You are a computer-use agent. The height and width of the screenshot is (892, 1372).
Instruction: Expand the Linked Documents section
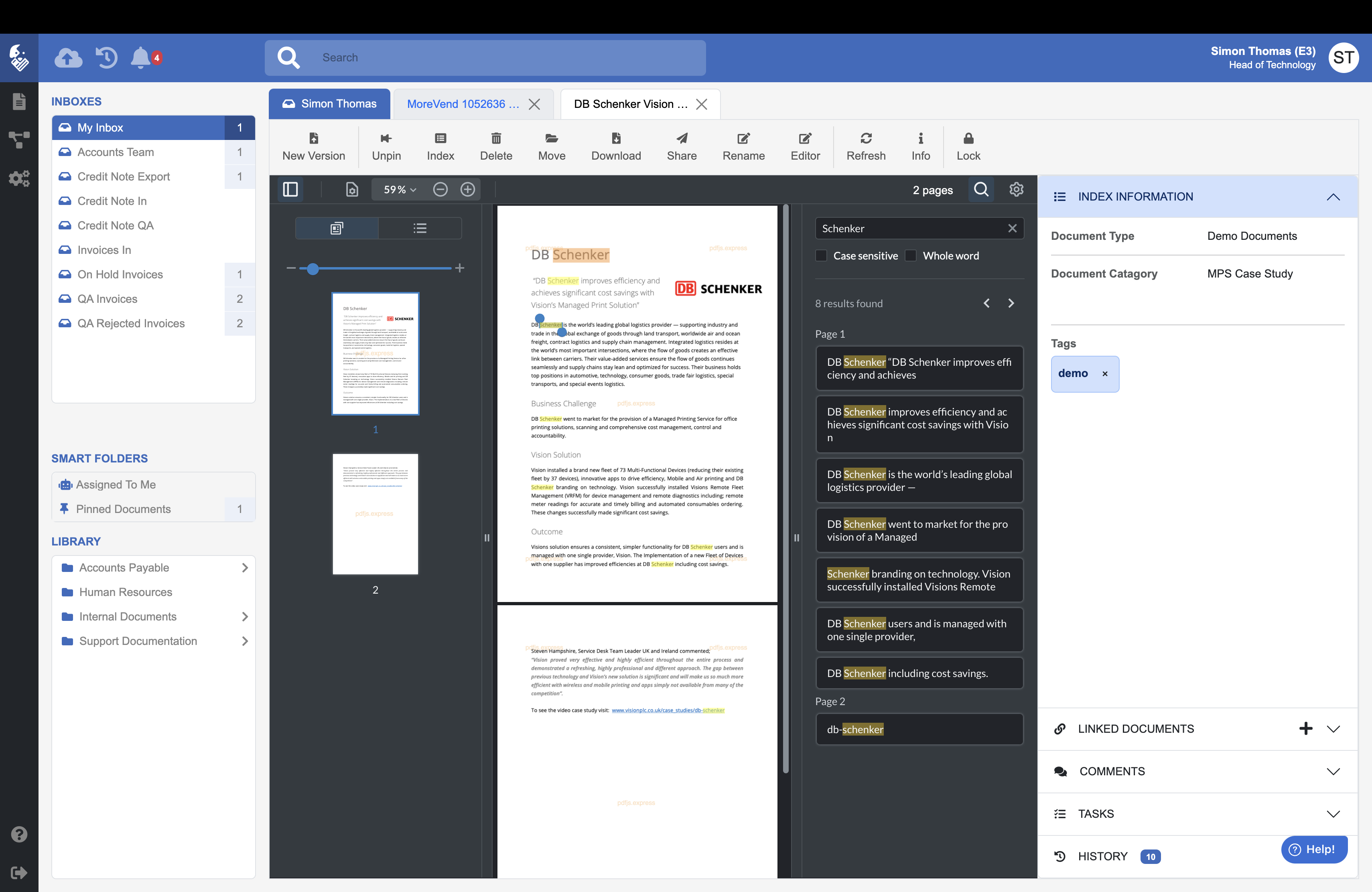click(x=1333, y=729)
